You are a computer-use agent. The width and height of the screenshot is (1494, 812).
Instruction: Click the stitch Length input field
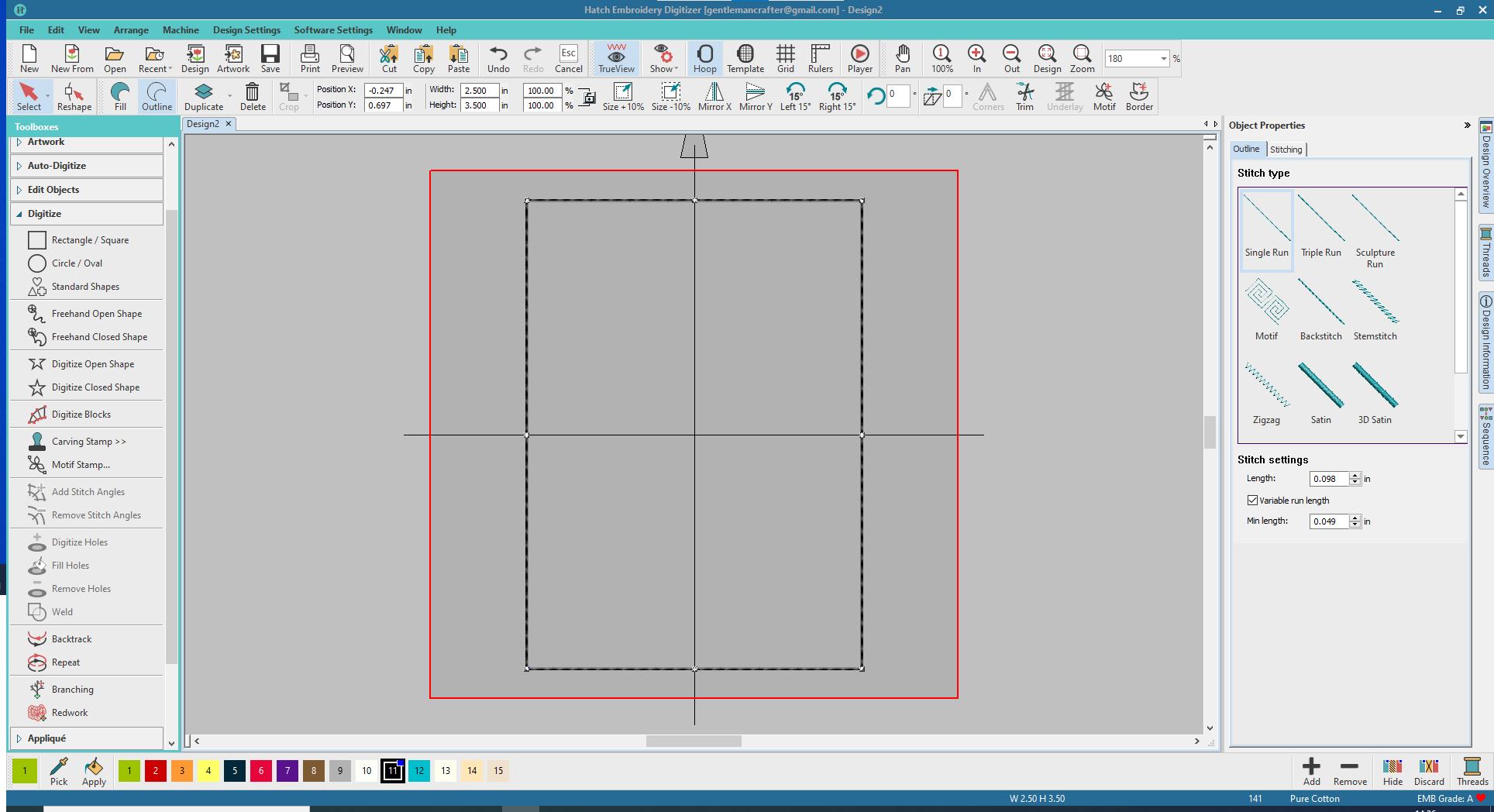1328,479
